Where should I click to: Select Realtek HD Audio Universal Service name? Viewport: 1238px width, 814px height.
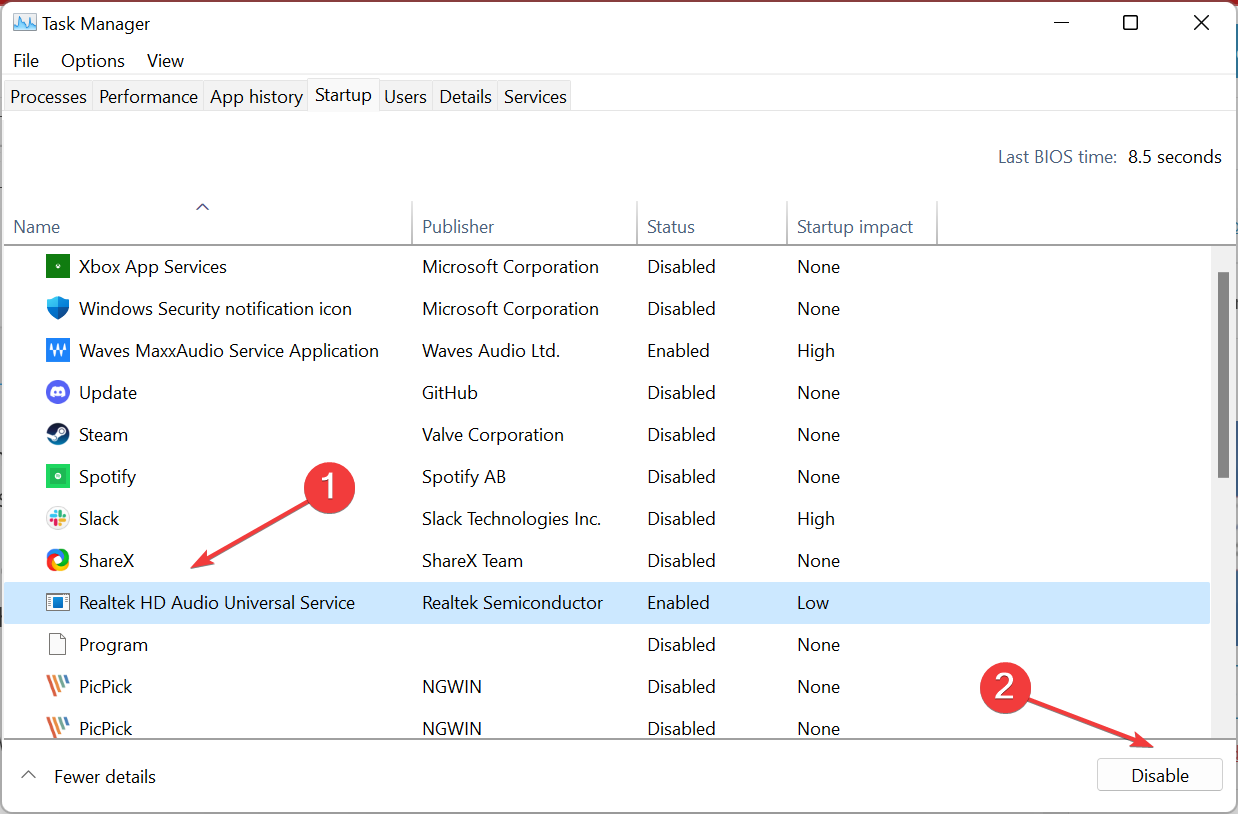[x=217, y=603]
